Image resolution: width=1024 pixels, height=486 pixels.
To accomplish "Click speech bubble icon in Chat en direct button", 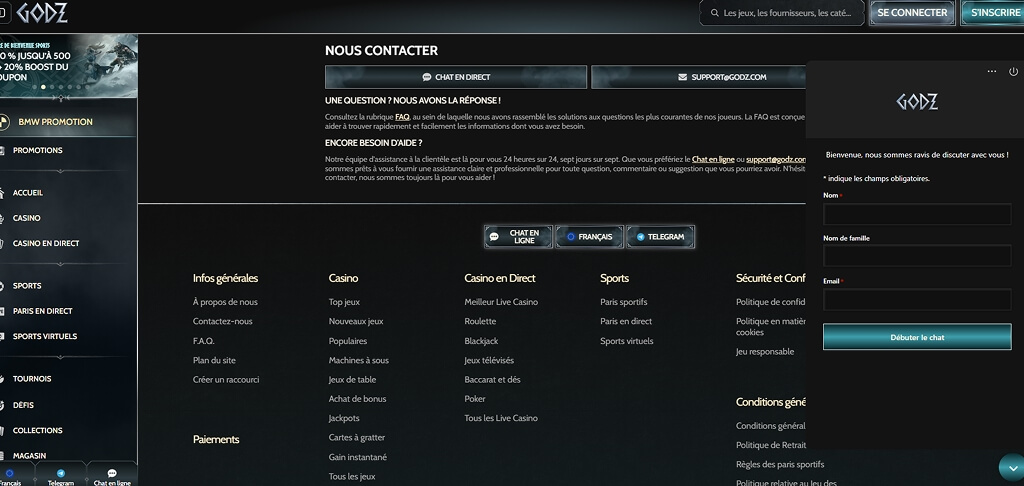I will [426, 77].
